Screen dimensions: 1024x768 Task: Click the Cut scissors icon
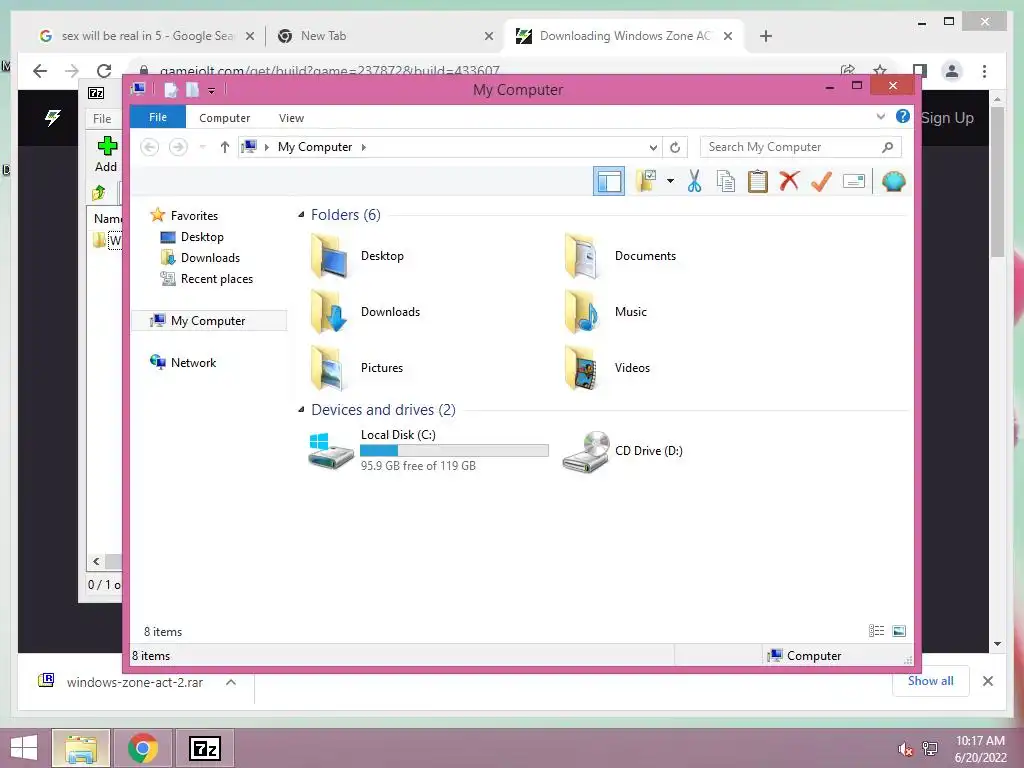[694, 181]
